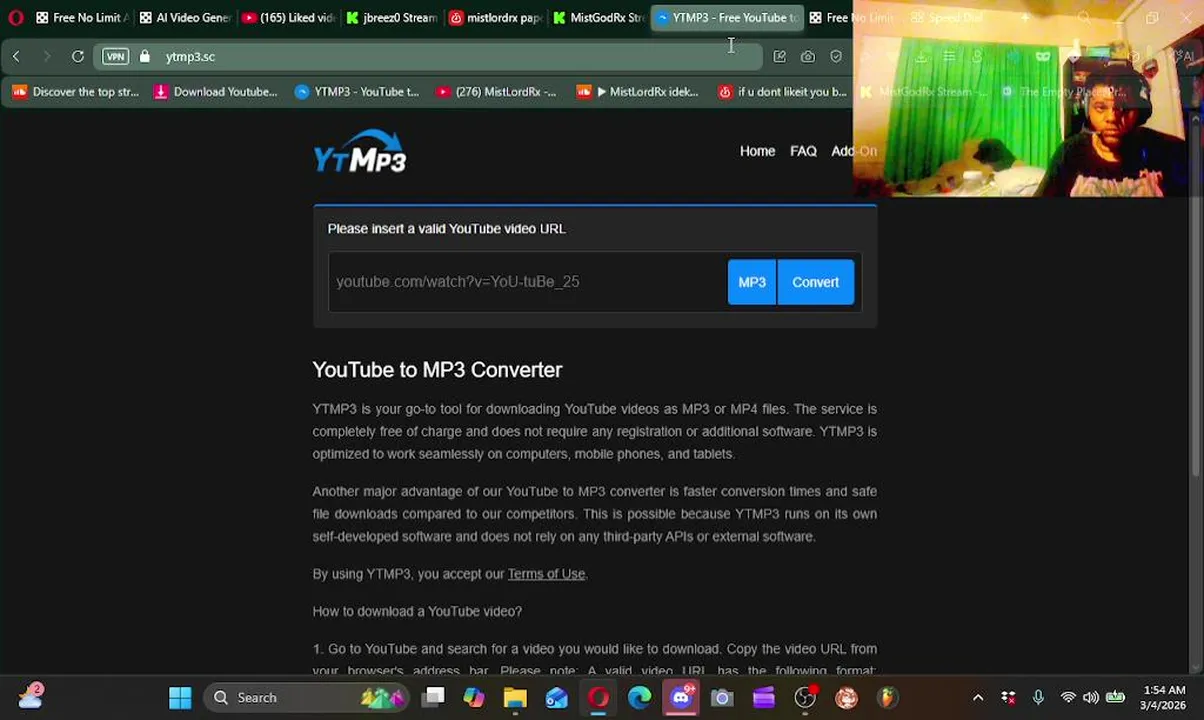Open Discord from the taskbar
Screen dimensions: 1204x720
tap(681, 697)
